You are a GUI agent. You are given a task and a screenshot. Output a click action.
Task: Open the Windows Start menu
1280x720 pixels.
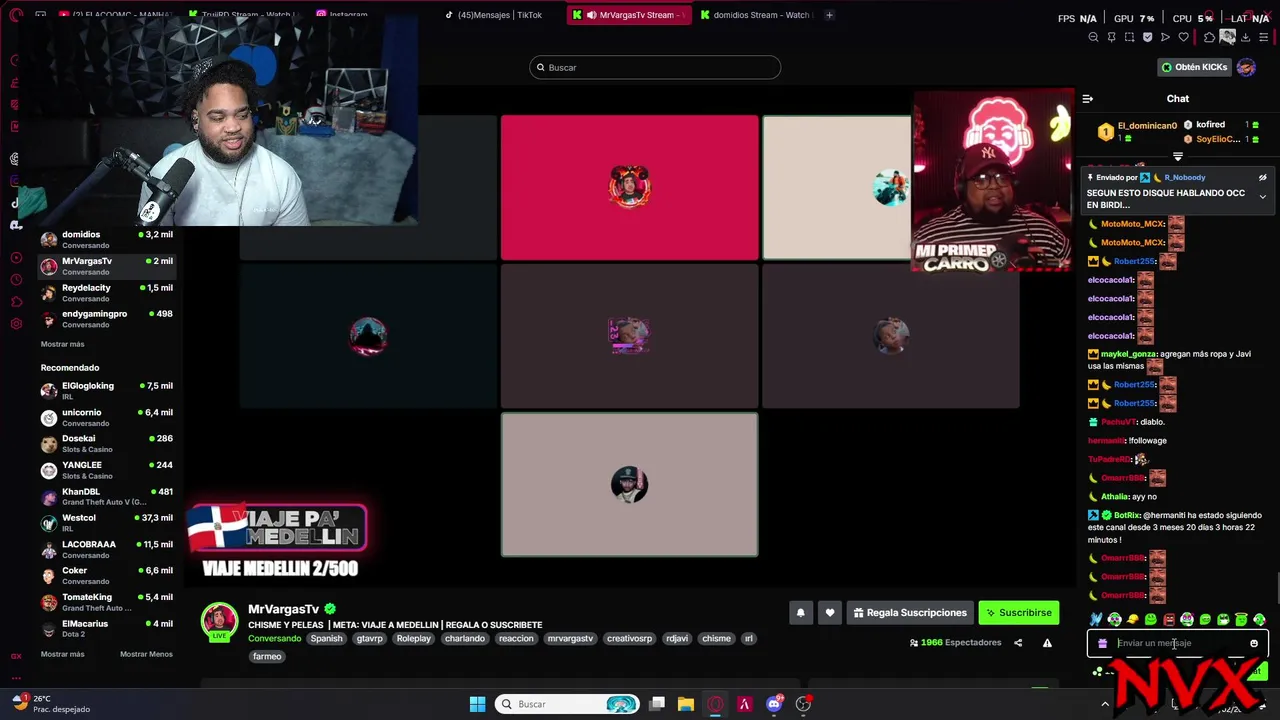477,704
